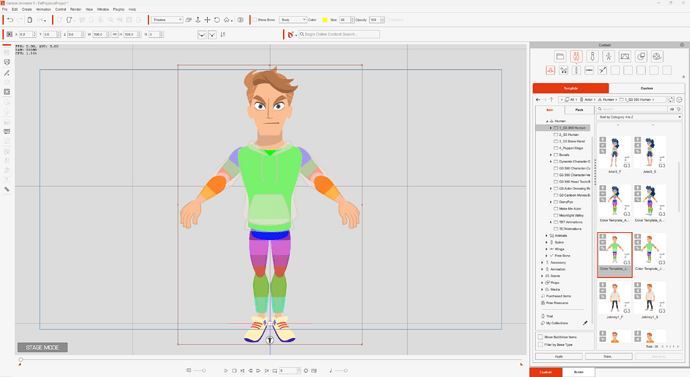Open the Render menu

[x=76, y=9]
